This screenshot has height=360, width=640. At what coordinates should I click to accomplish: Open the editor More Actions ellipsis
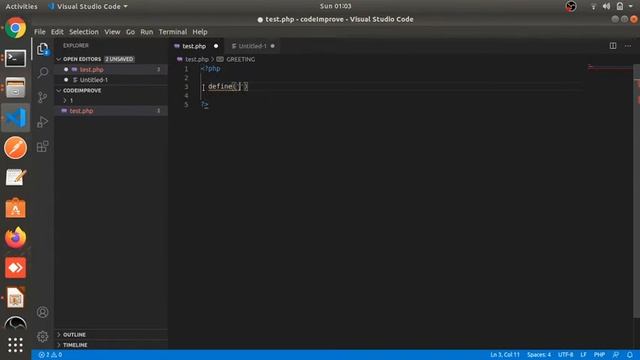(628, 46)
